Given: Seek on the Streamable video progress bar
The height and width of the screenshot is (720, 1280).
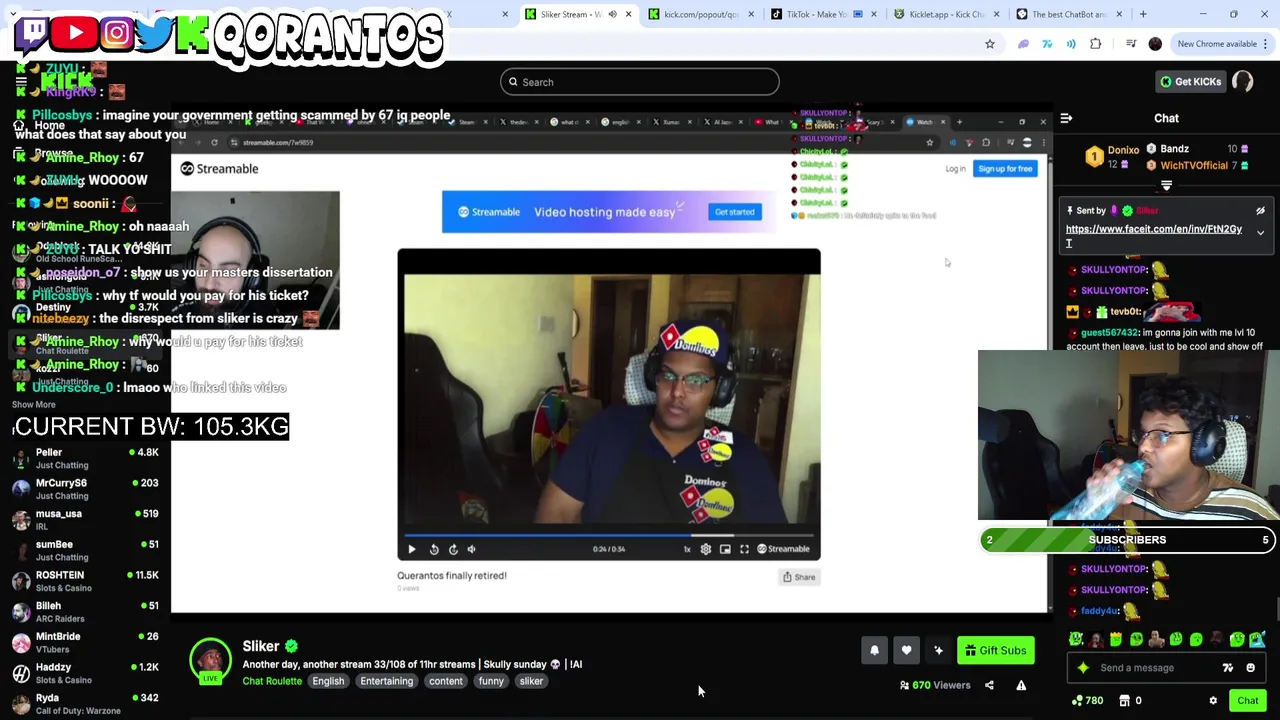Looking at the screenshot, I should tap(609, 536).
